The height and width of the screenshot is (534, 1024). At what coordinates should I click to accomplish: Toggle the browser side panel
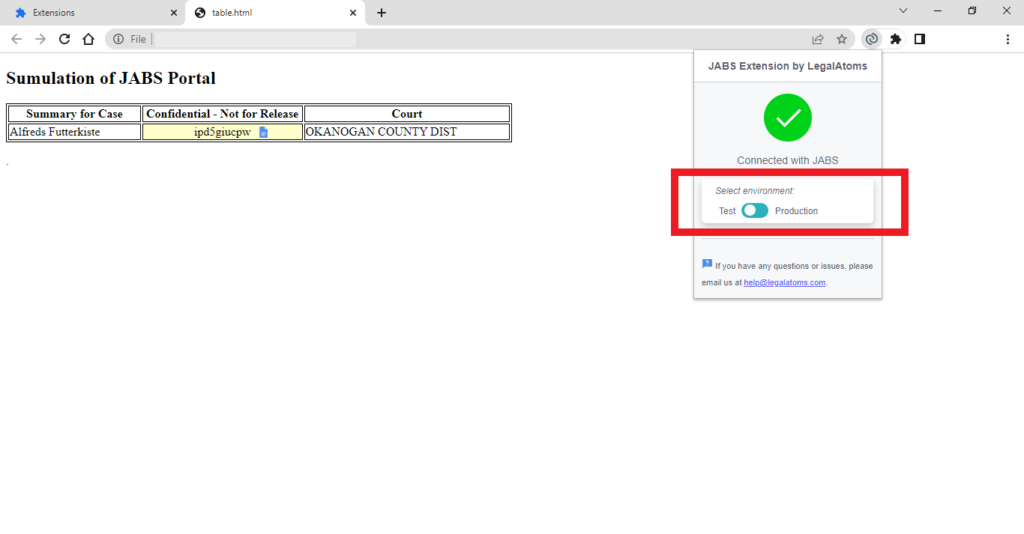[x=920, y=39]
